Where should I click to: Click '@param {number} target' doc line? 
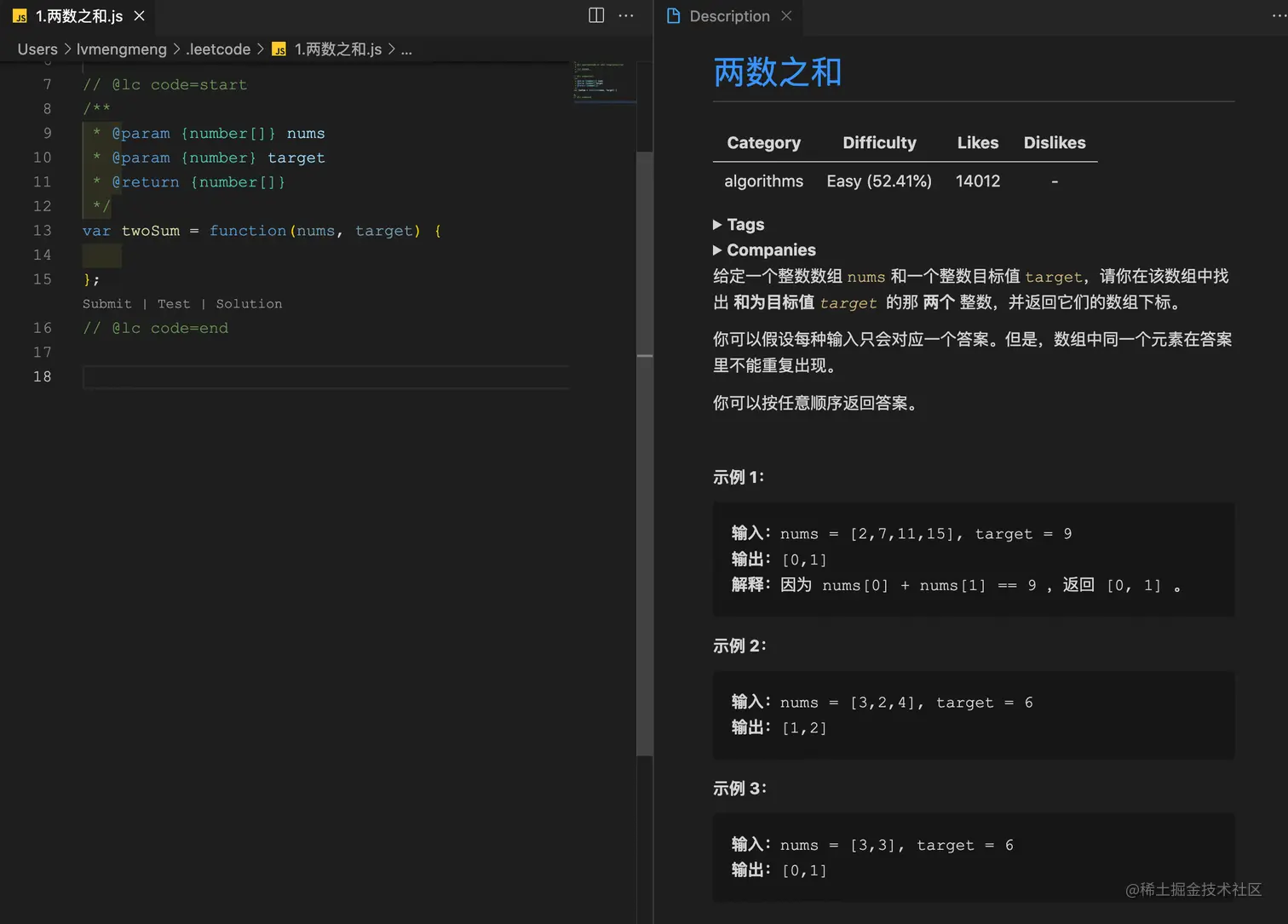click(209, 158)
